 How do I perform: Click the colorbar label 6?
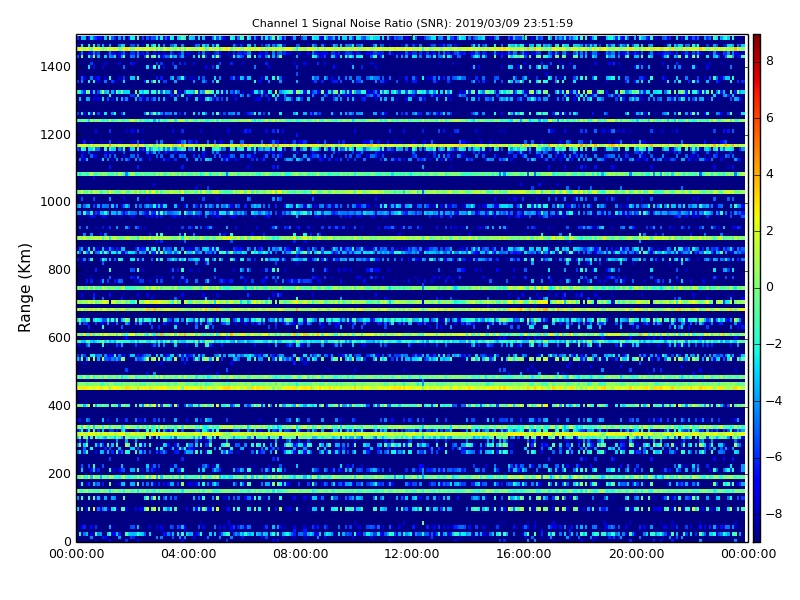pos(770,118)
